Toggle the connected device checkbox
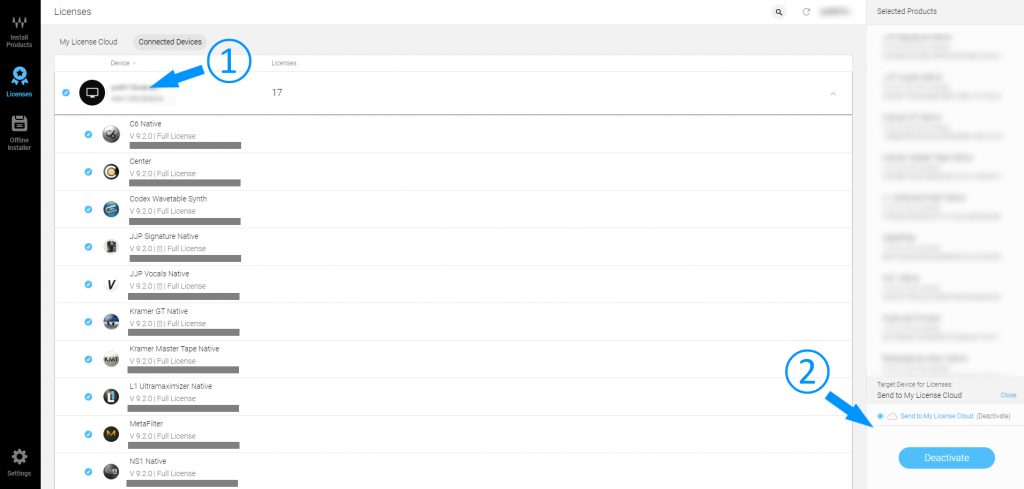This screenshot has width=1024, height=489. coord(66,93)
